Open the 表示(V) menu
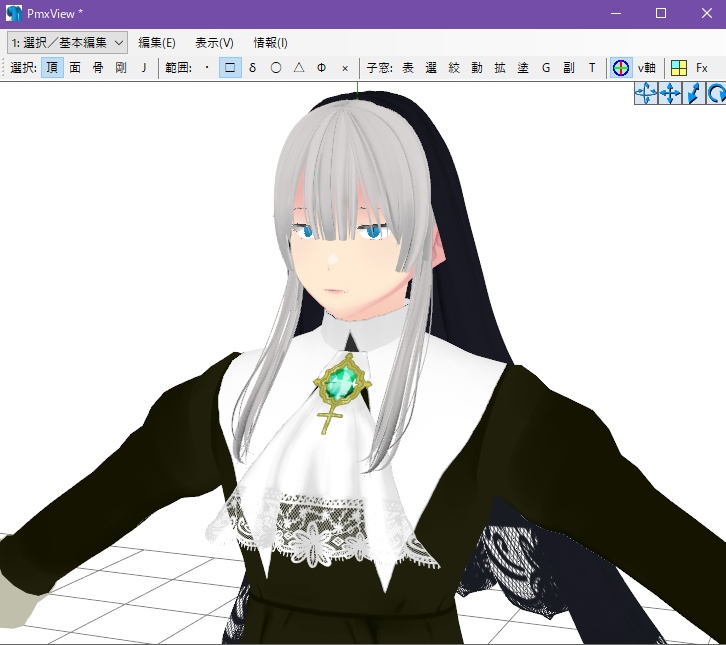The width and height of the screenshot is (726, 645). (x=214, y=43)
